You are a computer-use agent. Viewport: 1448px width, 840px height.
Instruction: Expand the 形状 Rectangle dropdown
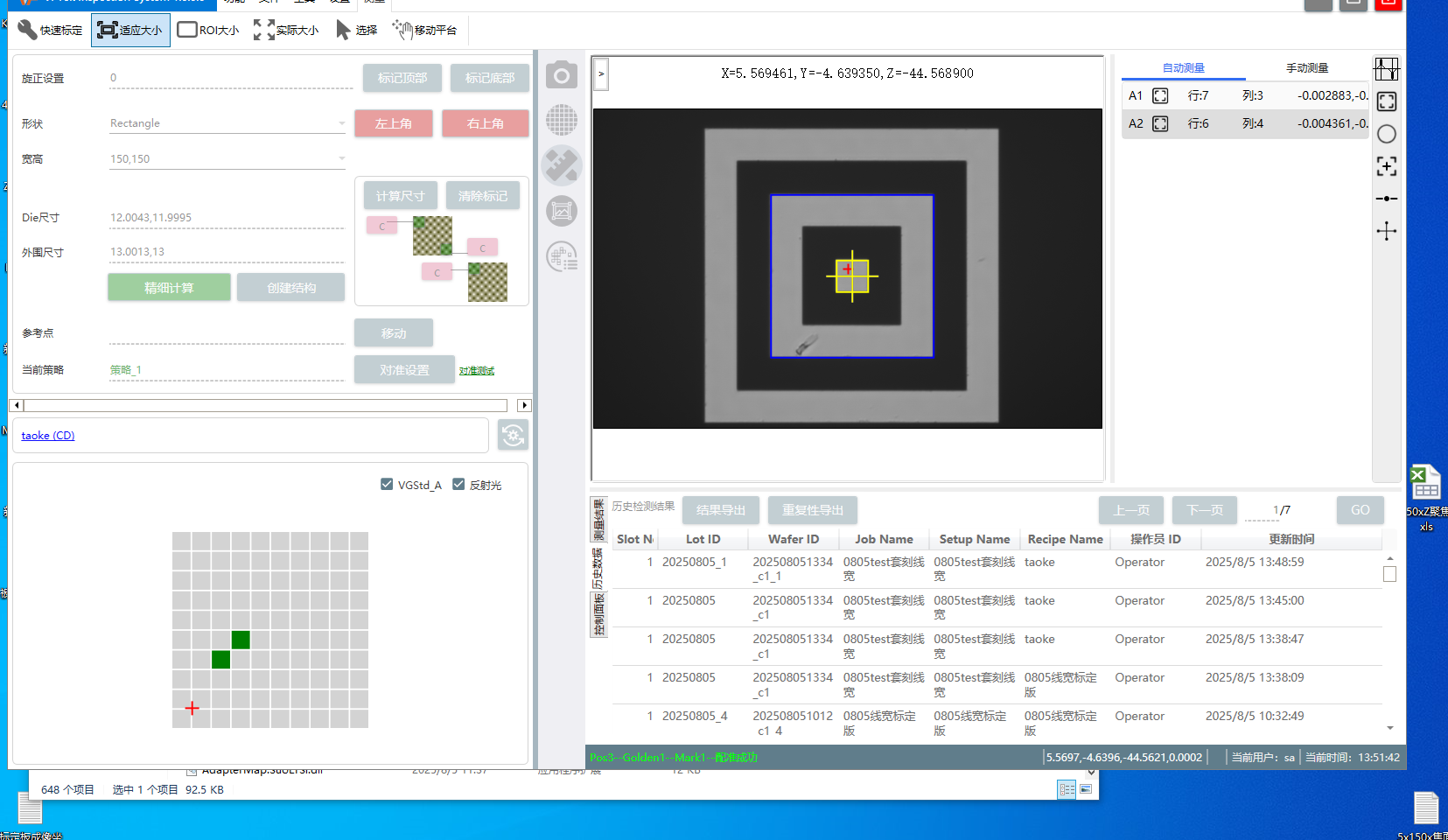tap(341, 123)
